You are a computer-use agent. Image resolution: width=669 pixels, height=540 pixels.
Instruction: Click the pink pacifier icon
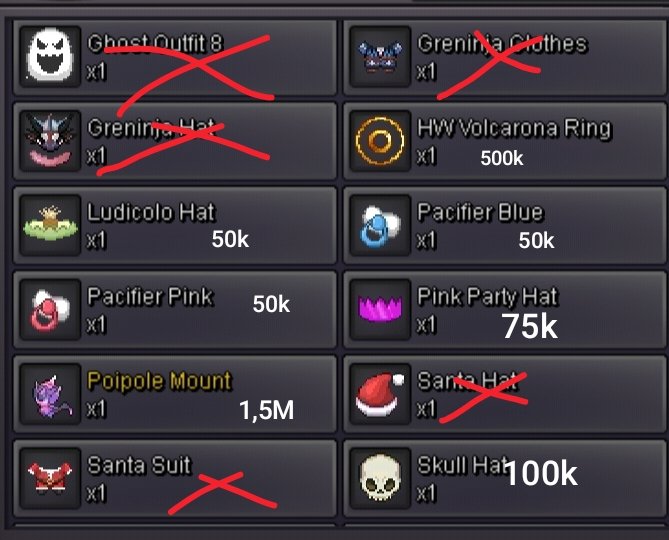tap(50, 310)
